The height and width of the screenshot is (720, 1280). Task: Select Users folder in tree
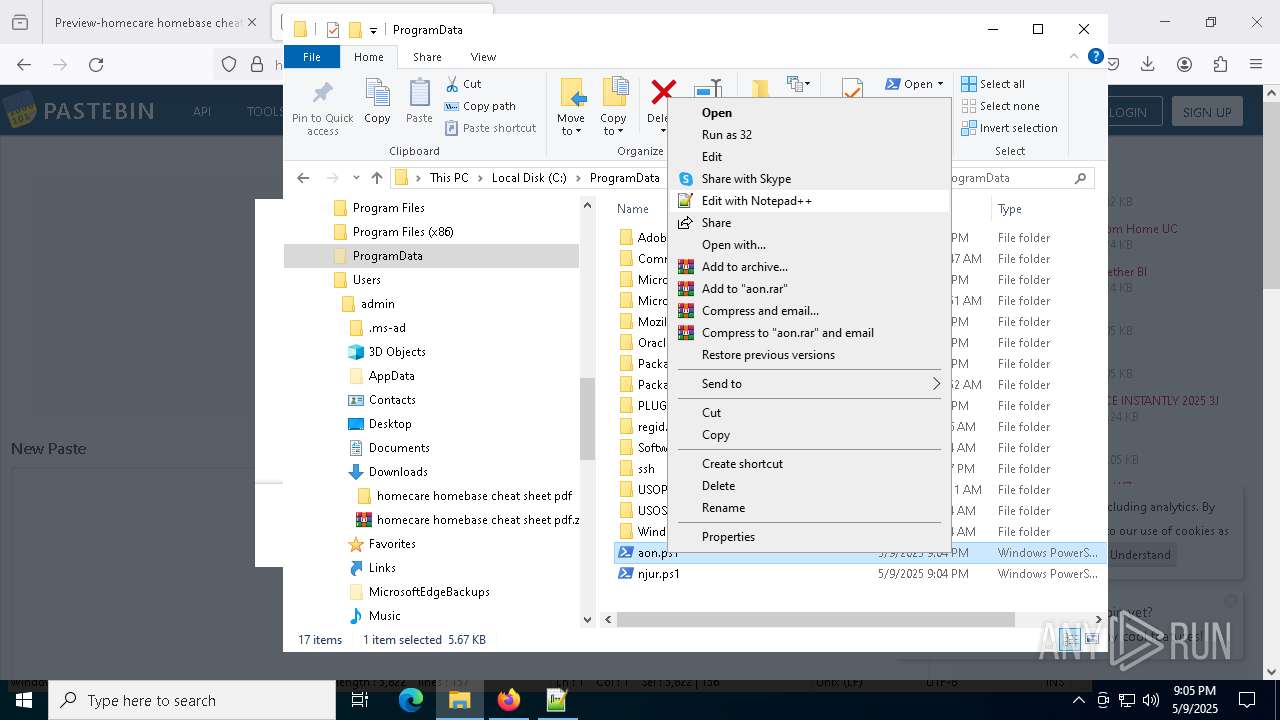366,280
